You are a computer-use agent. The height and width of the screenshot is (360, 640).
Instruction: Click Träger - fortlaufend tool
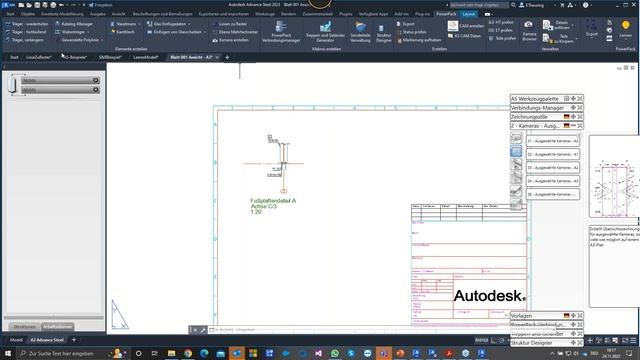26,32
